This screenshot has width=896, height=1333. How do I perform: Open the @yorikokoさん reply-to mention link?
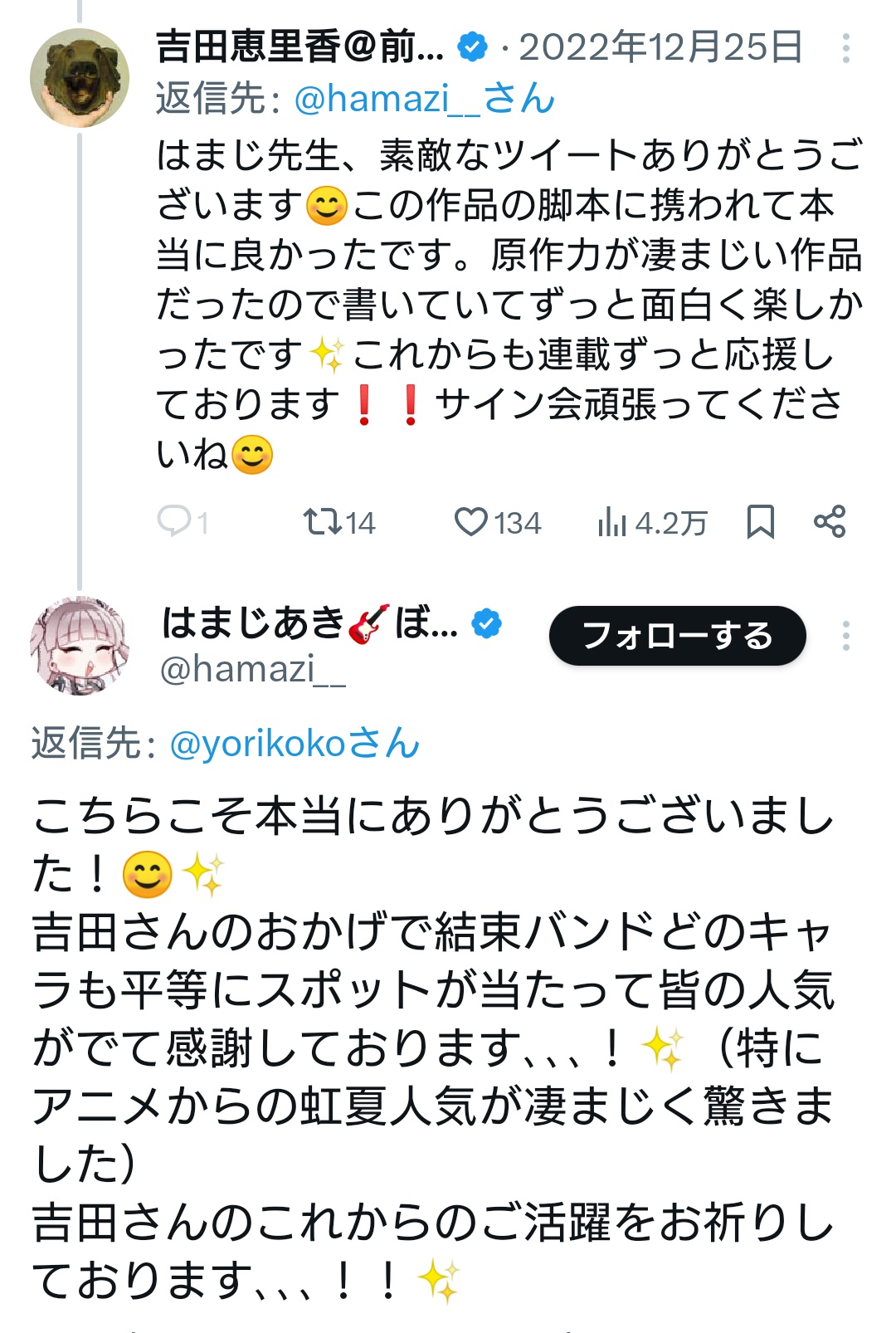click(x=295, y=743)
